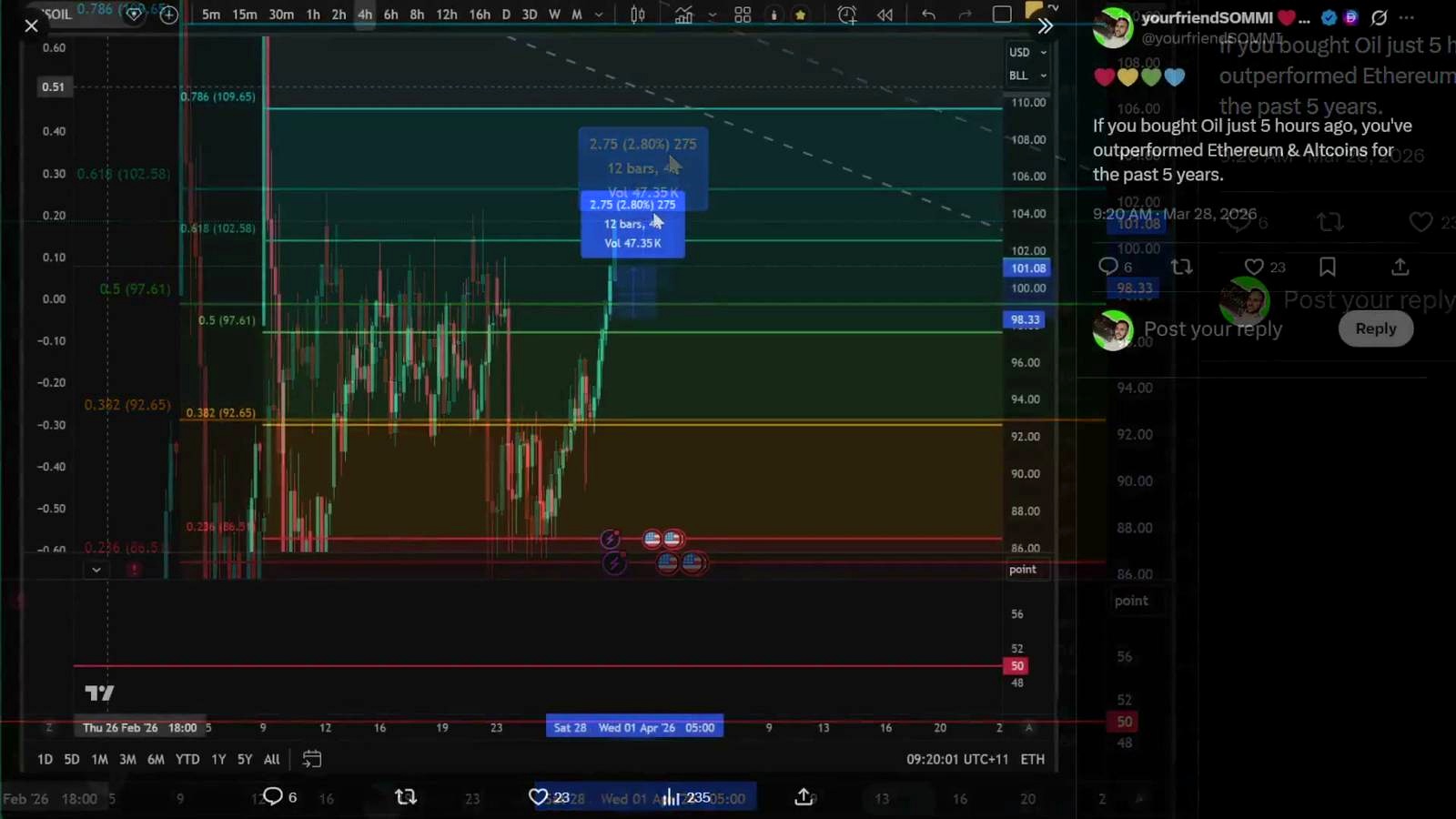Switch to the 8h timeframe
The width and height of the screenshot is (1456, 819).
click(x=417, y=15)
